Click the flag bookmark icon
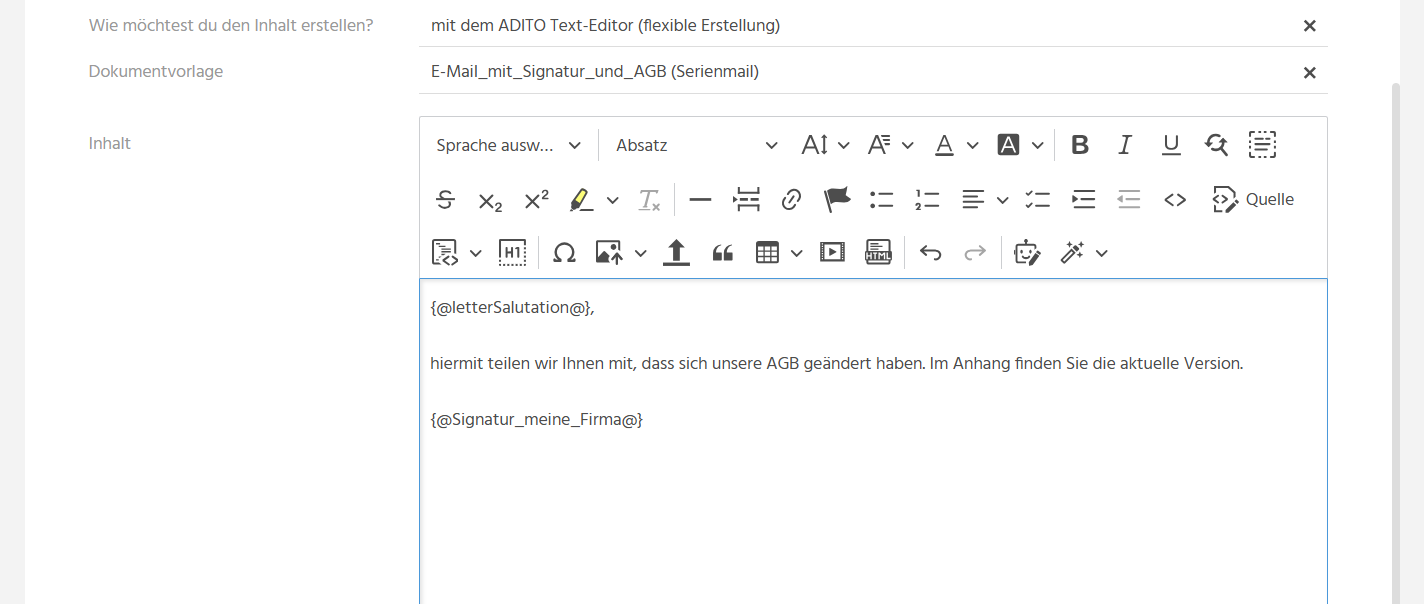1424x604 pixels. pyautogui.click(x=837, y=199)
